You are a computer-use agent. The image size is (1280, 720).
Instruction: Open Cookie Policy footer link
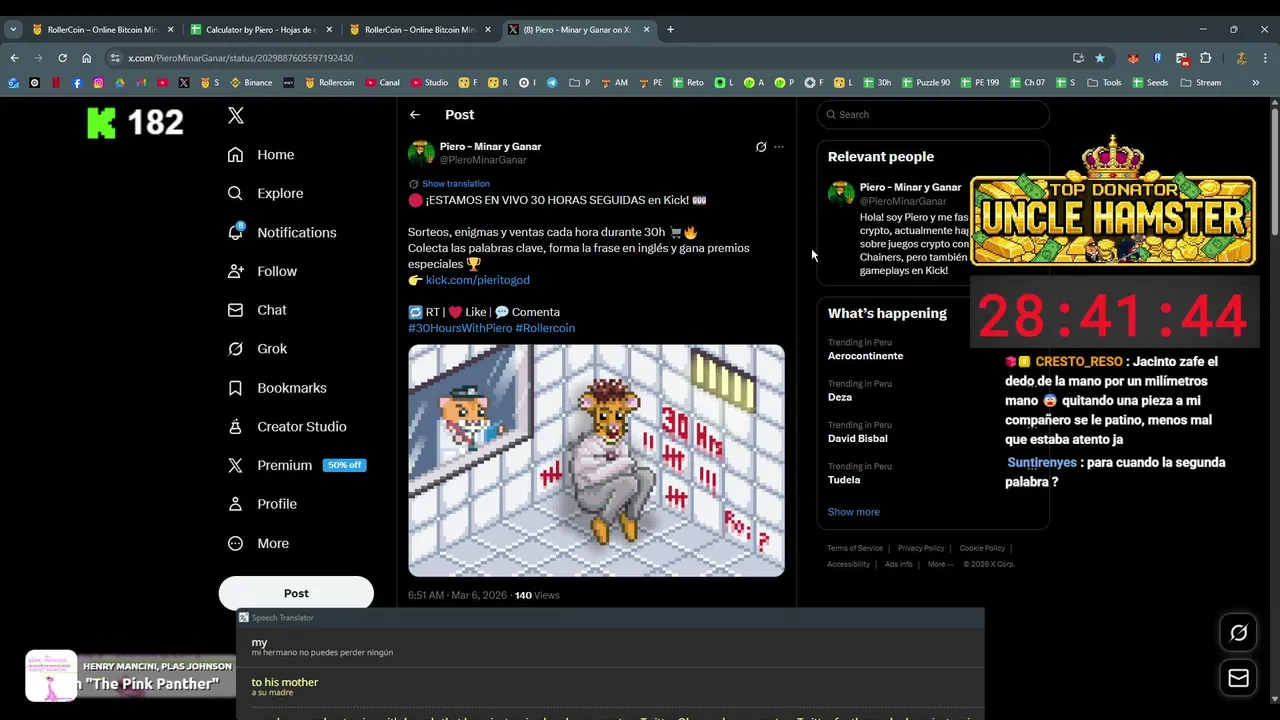tap(982, 548)
